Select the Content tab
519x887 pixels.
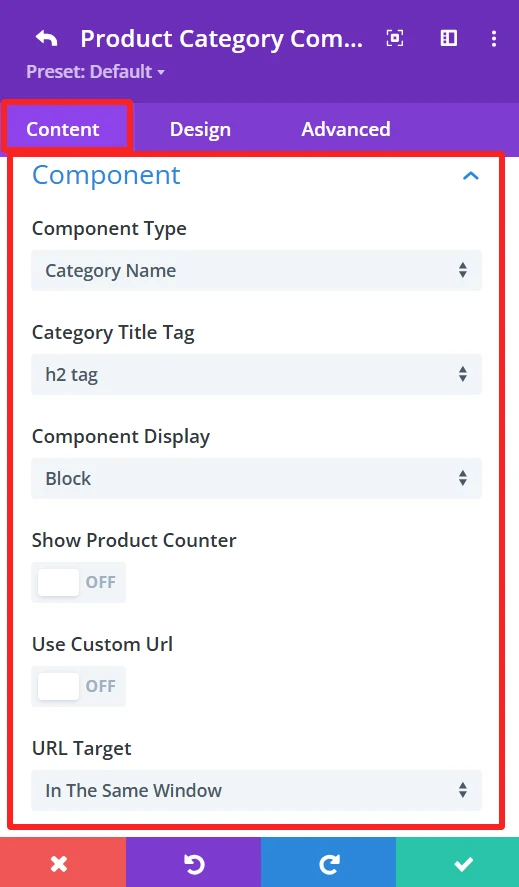pos(63,130)
